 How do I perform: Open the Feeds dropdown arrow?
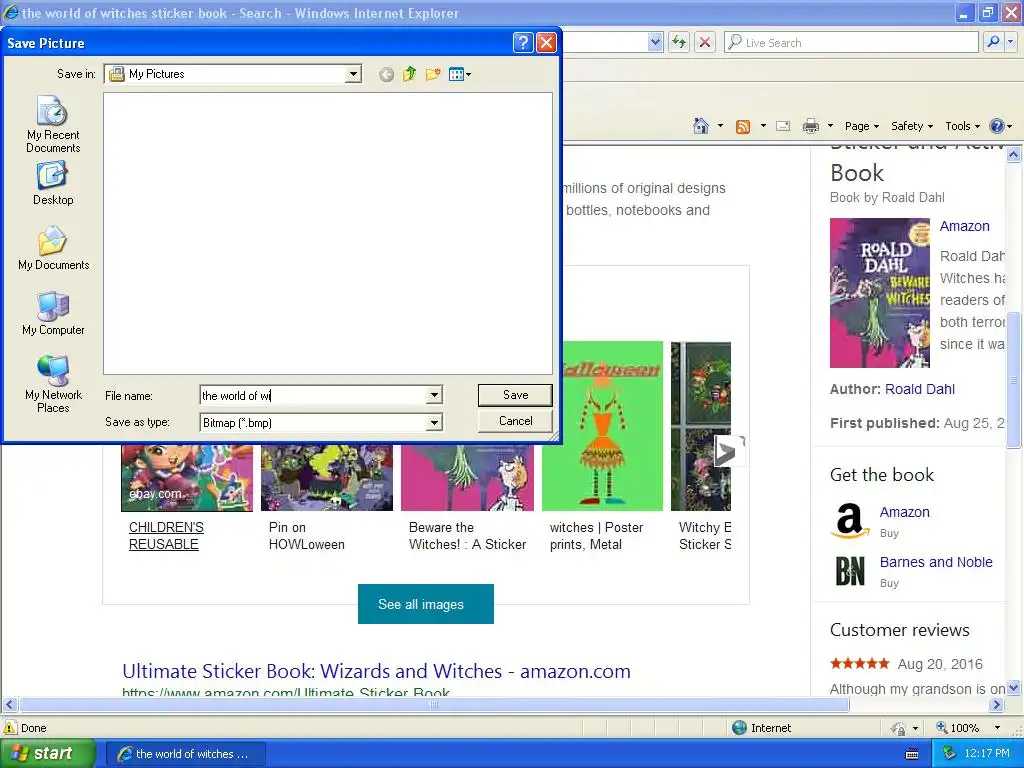point(763,126)
